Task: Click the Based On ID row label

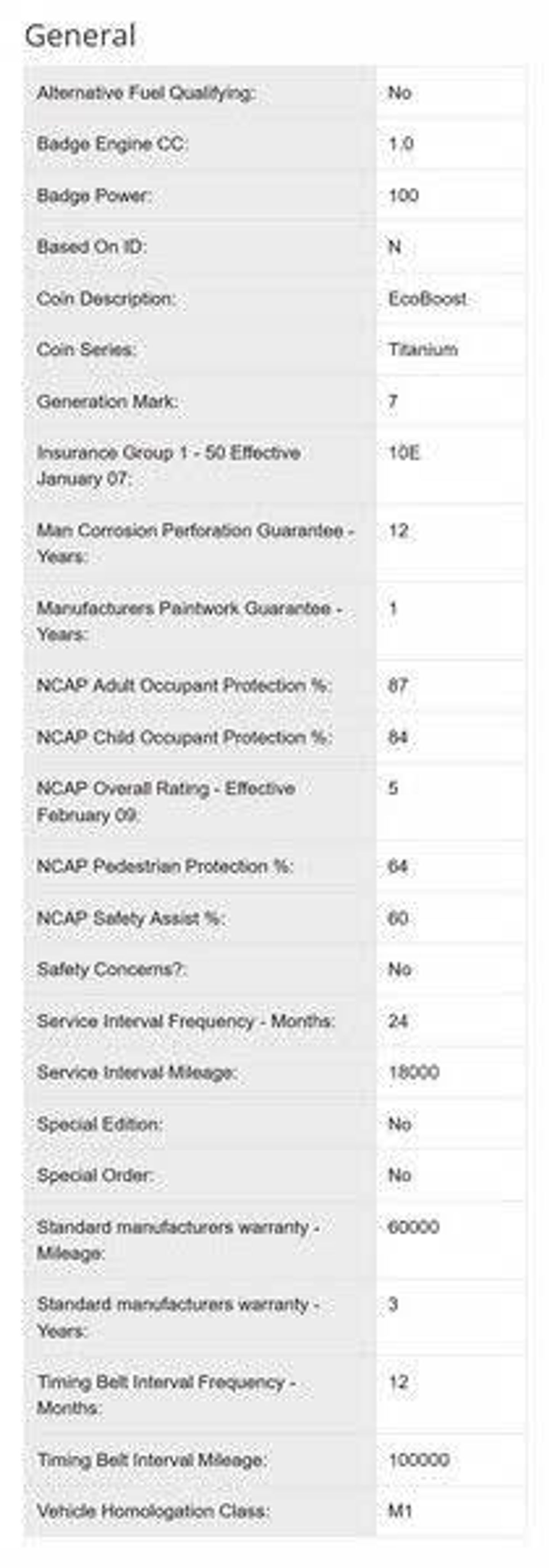Action: [x=91, y=247]
